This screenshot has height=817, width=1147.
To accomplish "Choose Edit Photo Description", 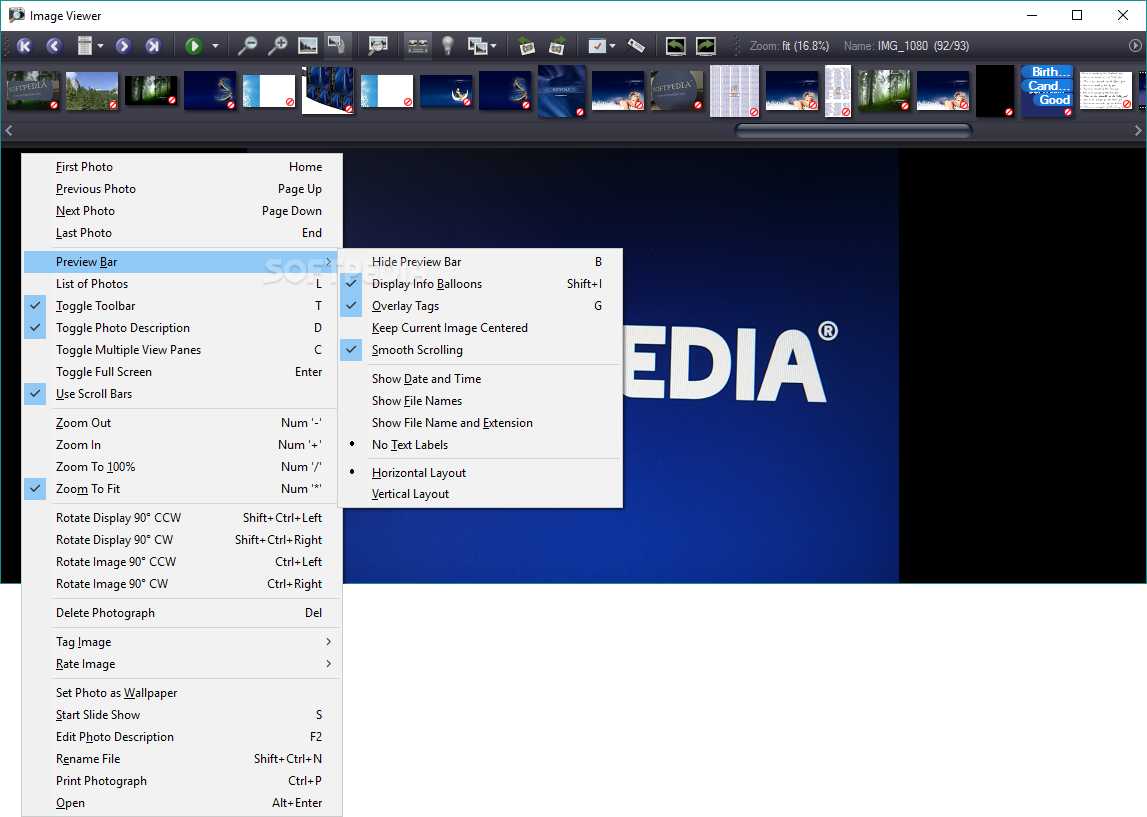I will coord(181,737).
